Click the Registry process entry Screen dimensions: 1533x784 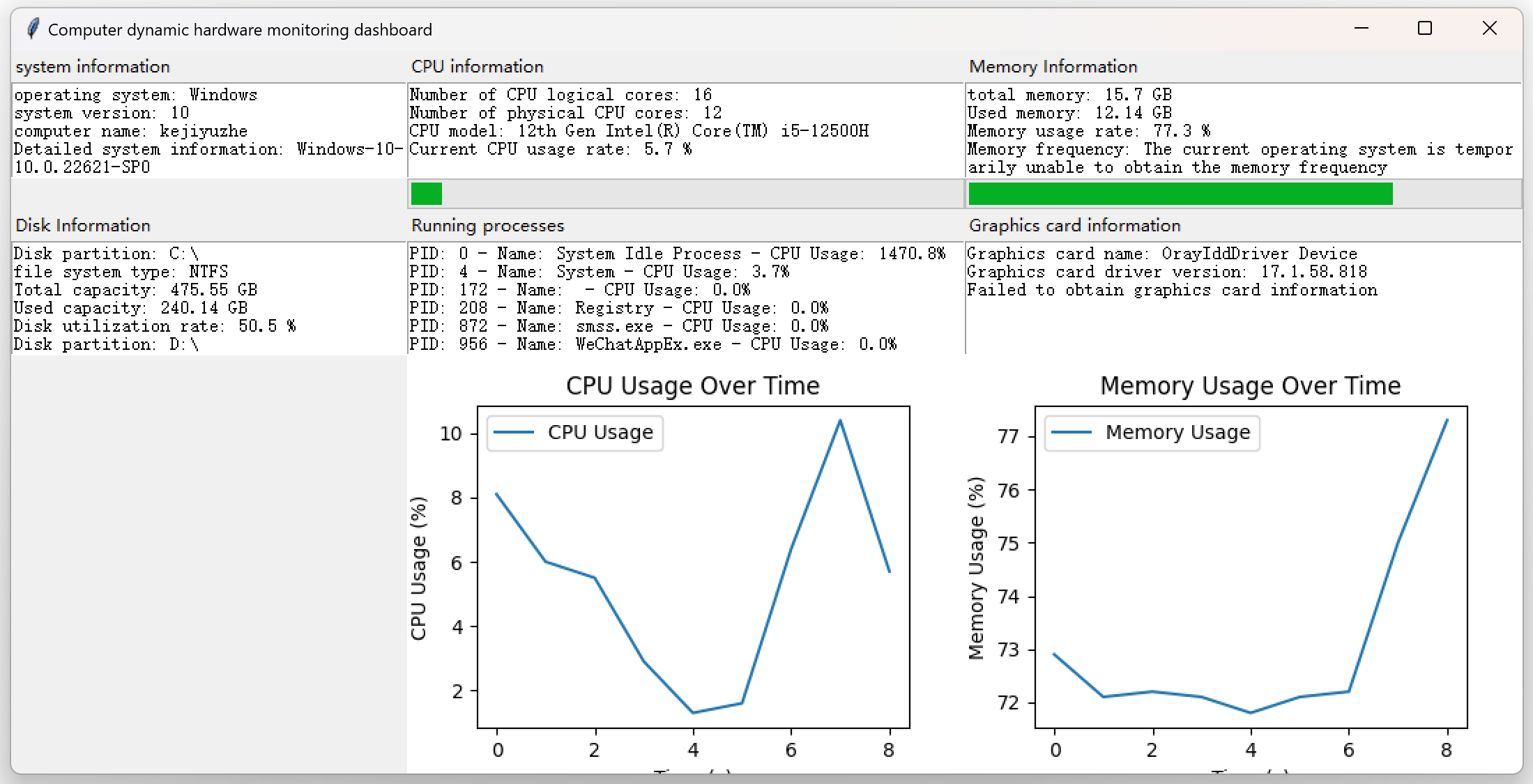618,308
